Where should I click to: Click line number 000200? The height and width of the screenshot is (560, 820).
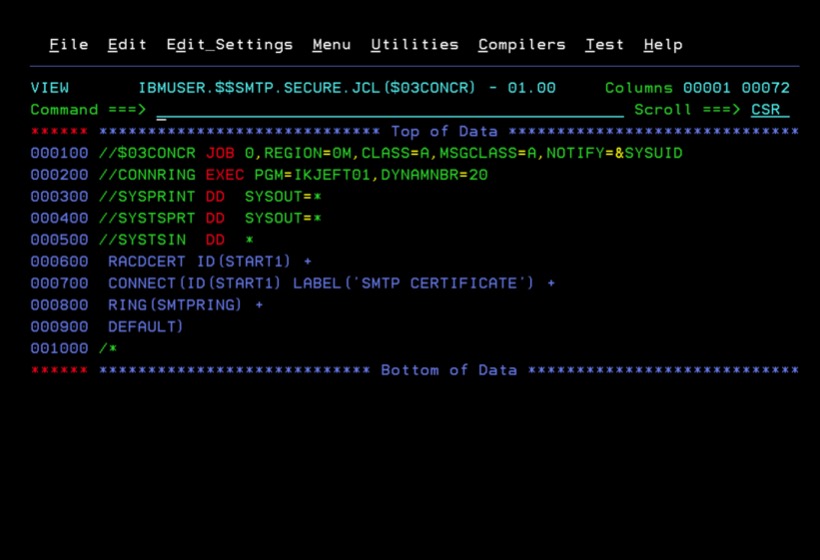pyautogui.click(x=59, y=175)
